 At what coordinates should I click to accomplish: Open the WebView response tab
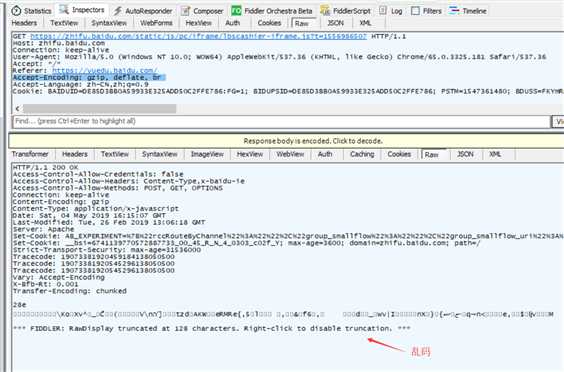(x=290, y=154)
